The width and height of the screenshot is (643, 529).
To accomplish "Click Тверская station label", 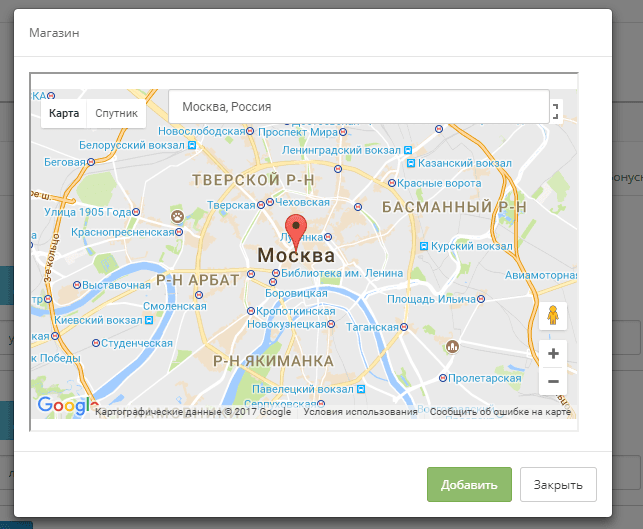I will 231,205.
